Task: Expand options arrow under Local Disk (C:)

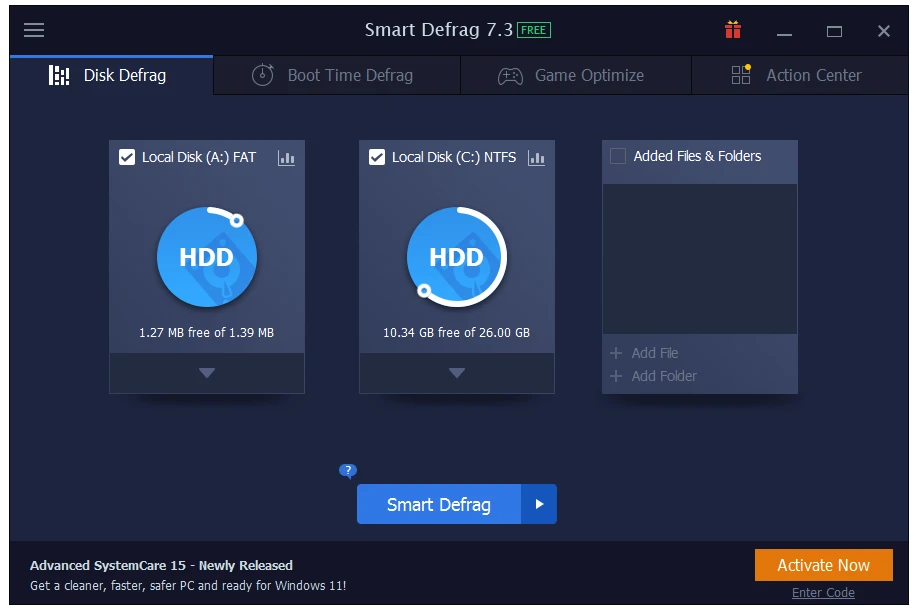Action: click(457, 373)
